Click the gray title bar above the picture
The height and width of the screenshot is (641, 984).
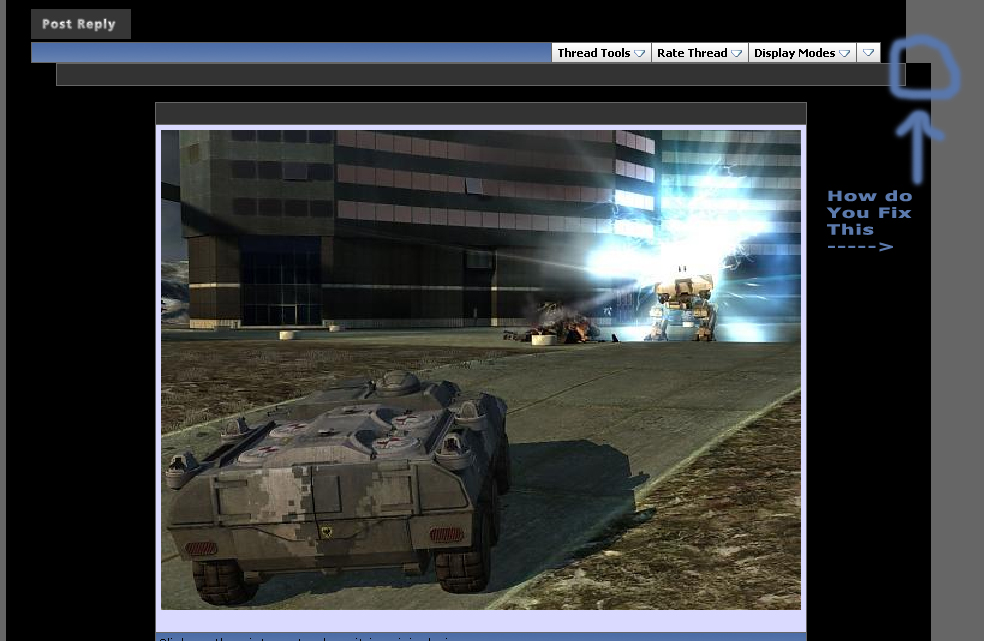pyautogui.click(x=480, y=113)
